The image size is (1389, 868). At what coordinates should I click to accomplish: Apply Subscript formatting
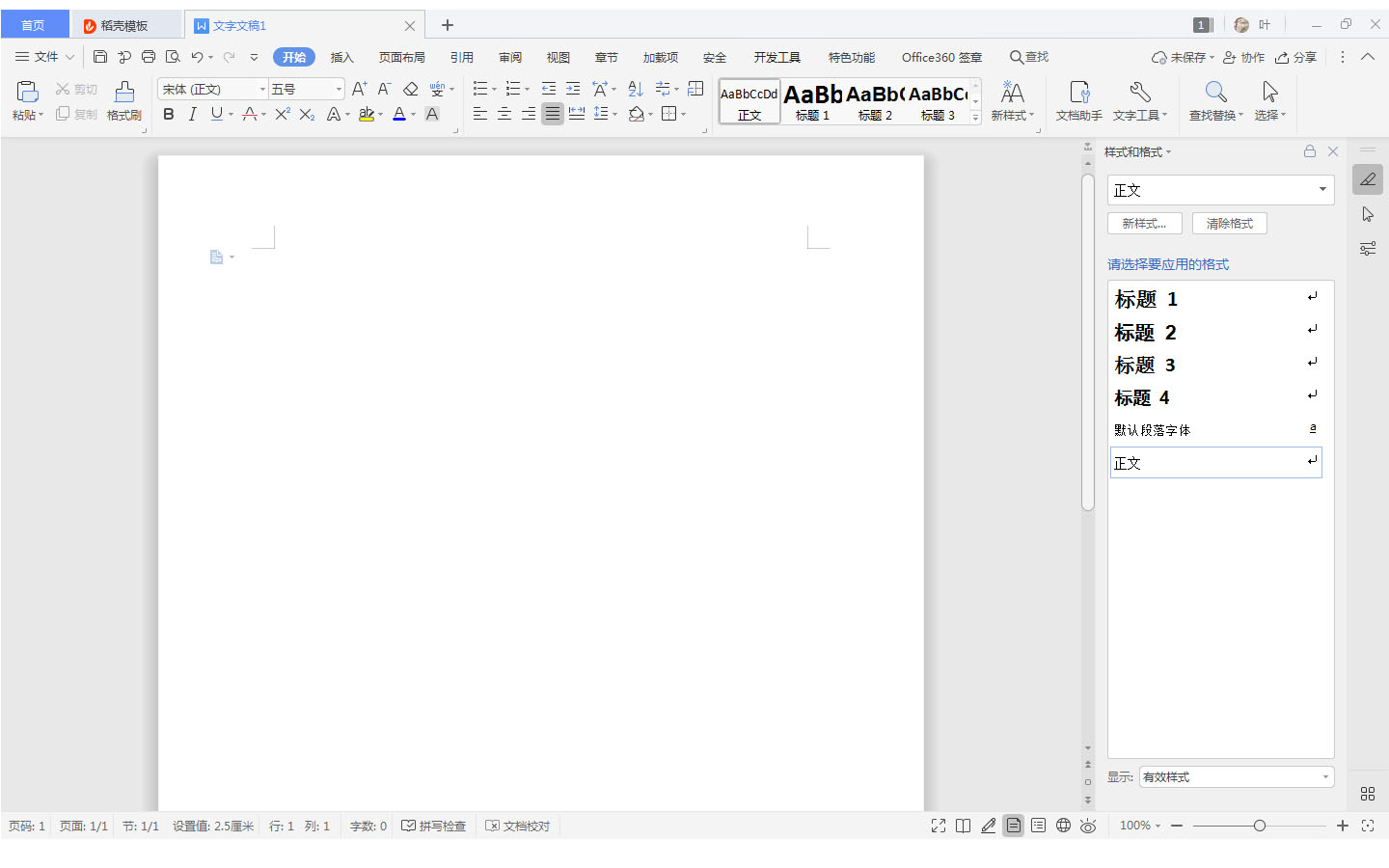coord(307,114)
